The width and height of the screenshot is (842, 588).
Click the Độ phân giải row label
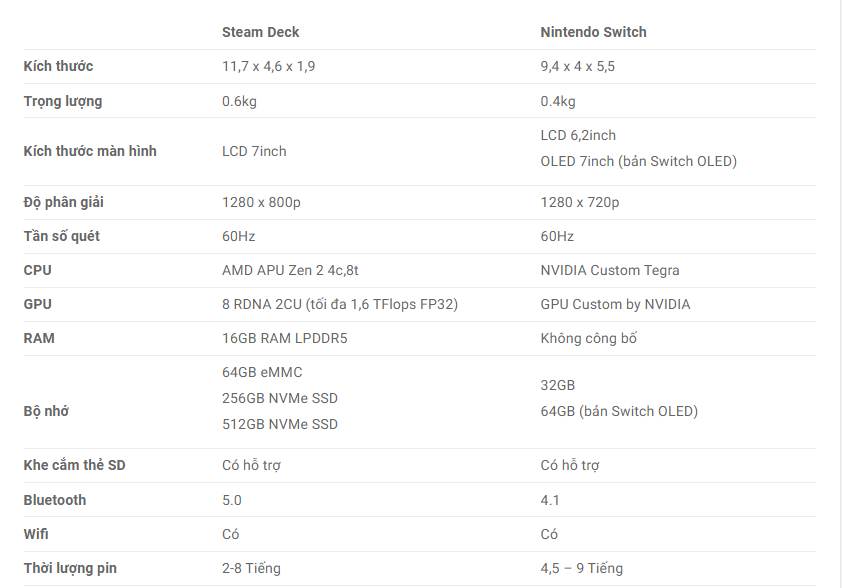[x=63, y=202]
